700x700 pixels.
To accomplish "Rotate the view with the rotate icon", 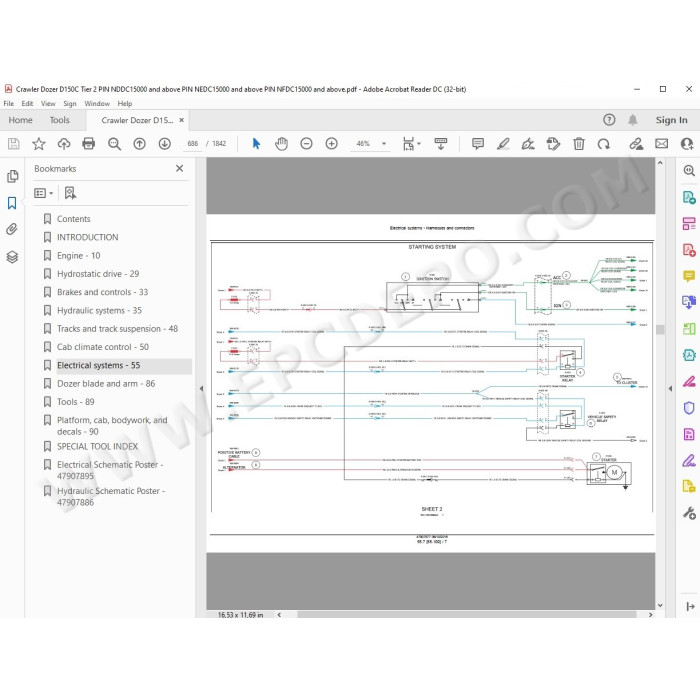I will 604,144.
